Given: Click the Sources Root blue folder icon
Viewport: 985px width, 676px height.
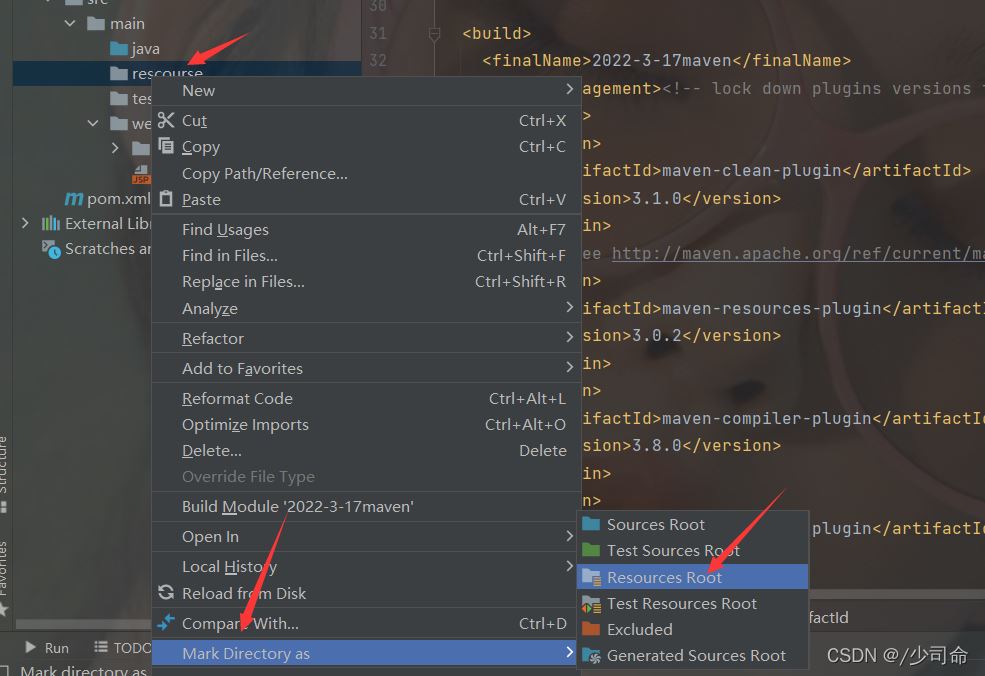Looking at the screenshot, I should pos(591,524).
